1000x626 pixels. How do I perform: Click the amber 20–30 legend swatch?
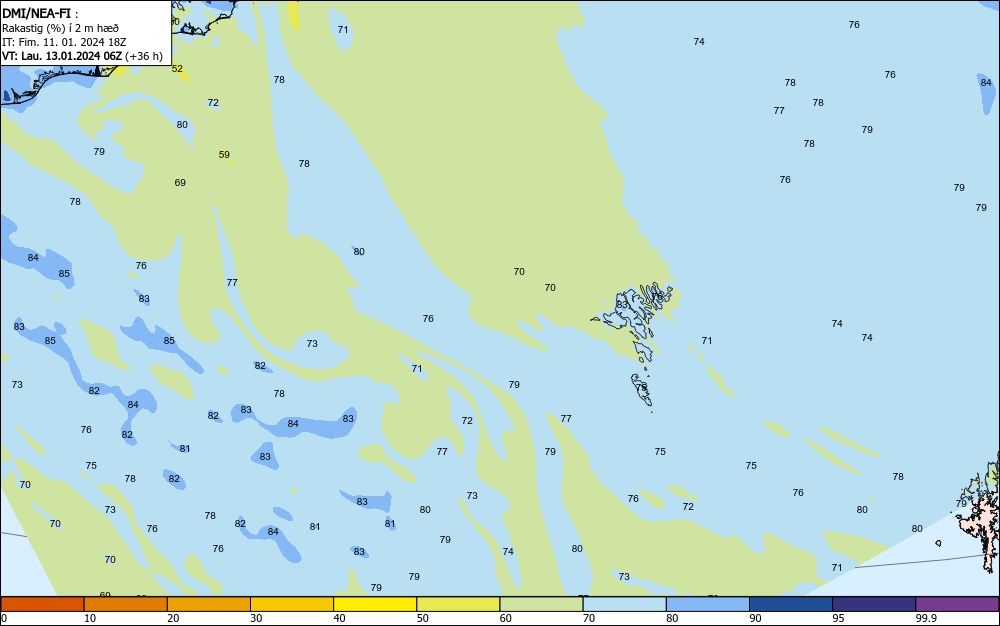point(209,604)
